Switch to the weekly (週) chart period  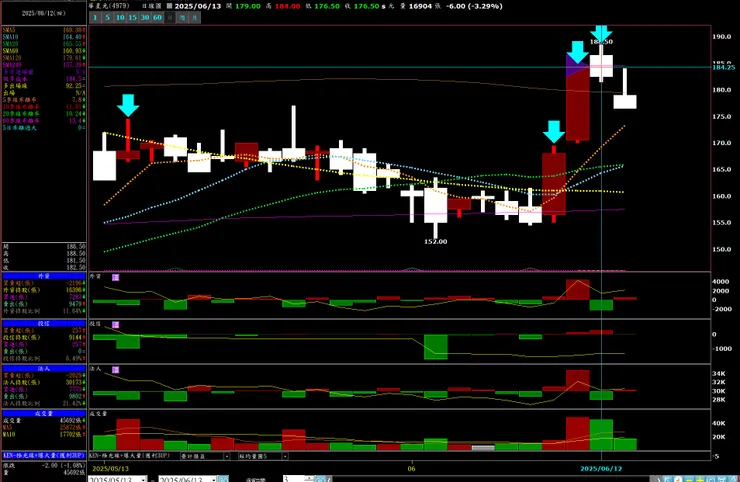click(182, 17)
